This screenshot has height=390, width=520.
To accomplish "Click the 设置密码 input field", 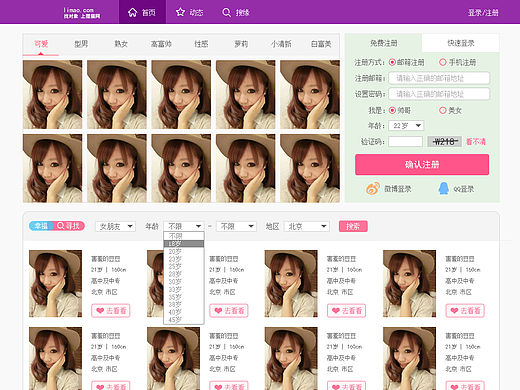I will (x=439, y=94).
